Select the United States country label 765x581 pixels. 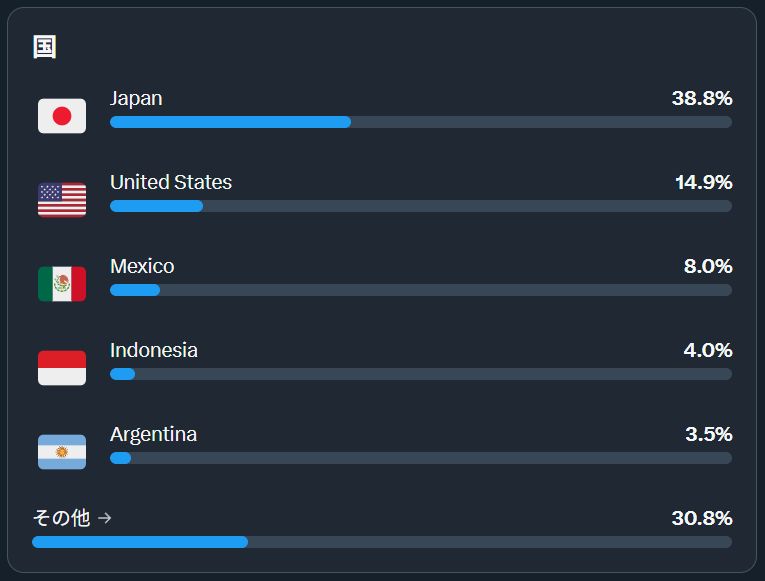(171, 182)
